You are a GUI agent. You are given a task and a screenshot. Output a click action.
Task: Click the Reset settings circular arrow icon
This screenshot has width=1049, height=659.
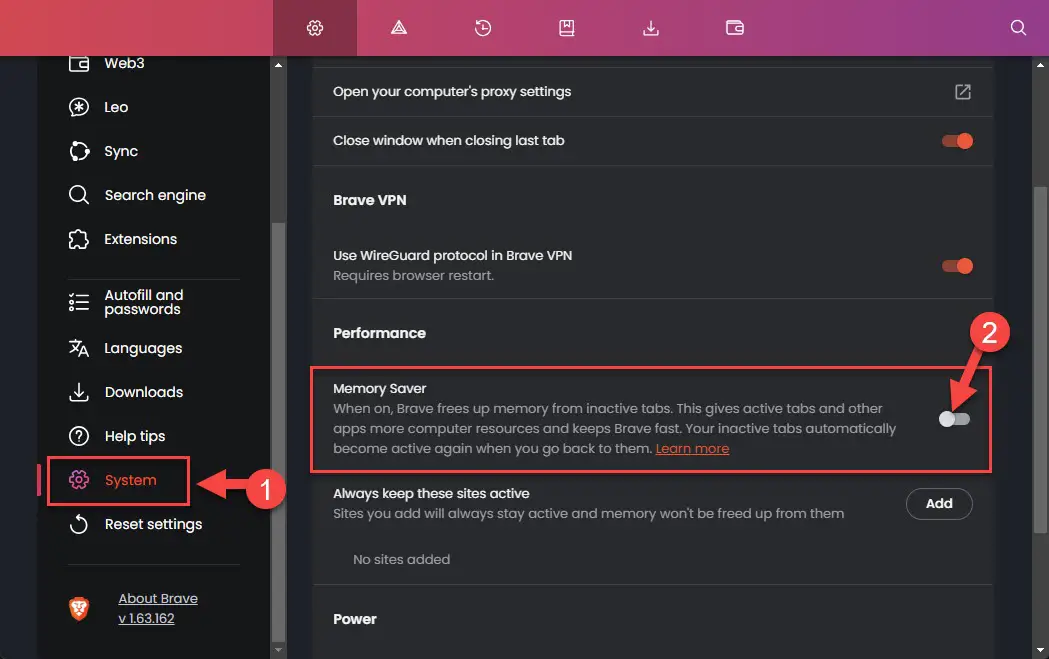pyautogui.click(x=79, y=524)
